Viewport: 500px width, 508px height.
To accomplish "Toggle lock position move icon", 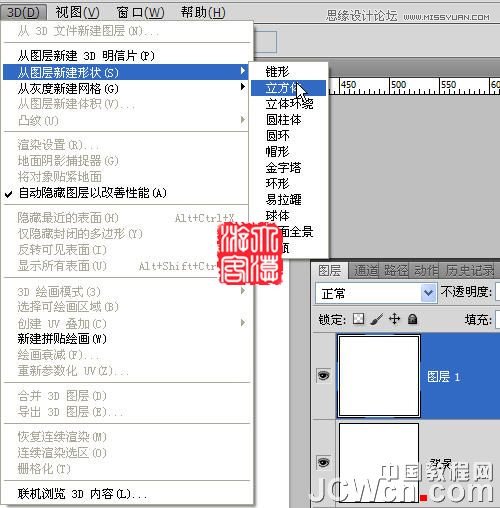I will point(395,319).
